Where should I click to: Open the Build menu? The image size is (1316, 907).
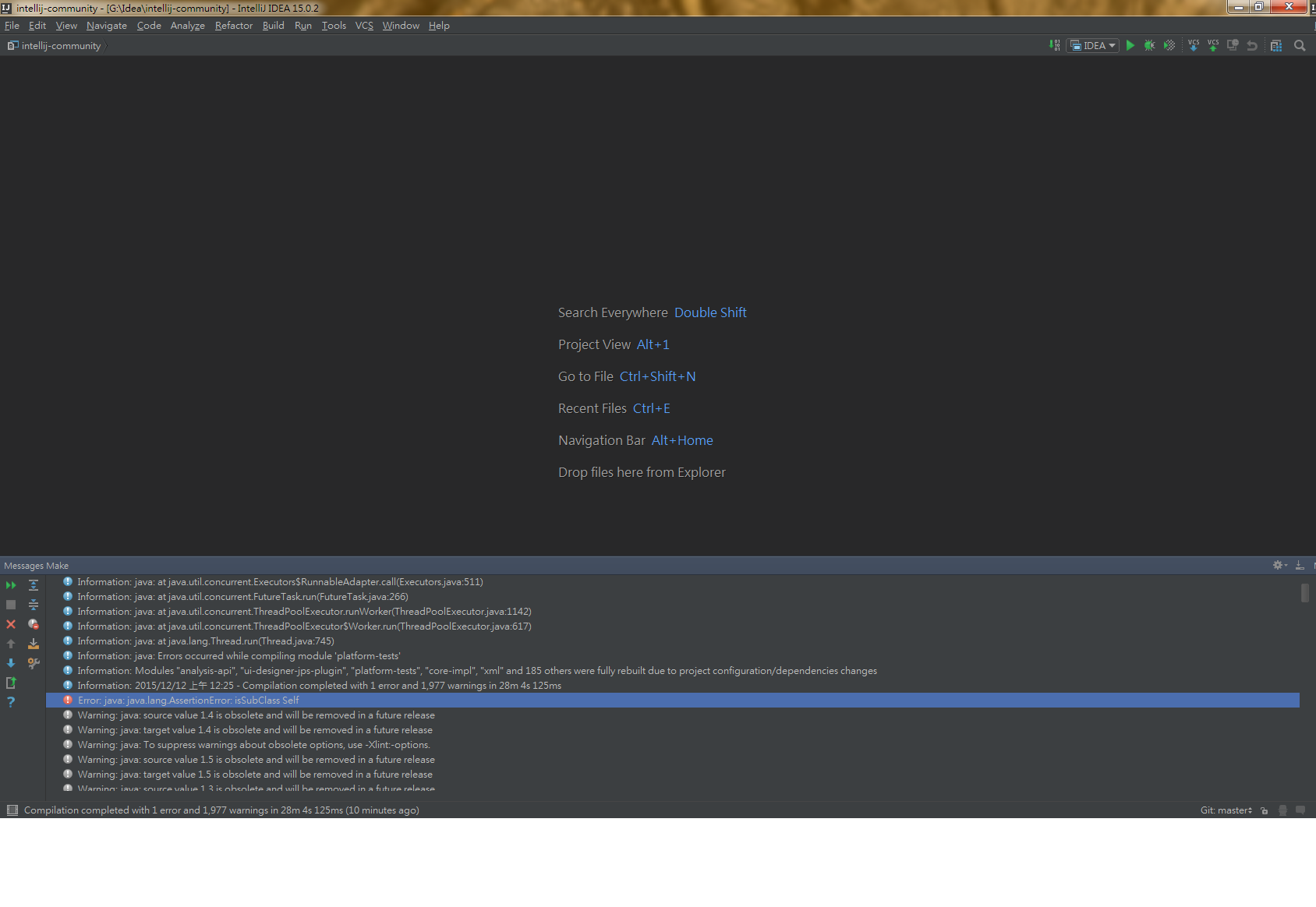pos(273,25)
